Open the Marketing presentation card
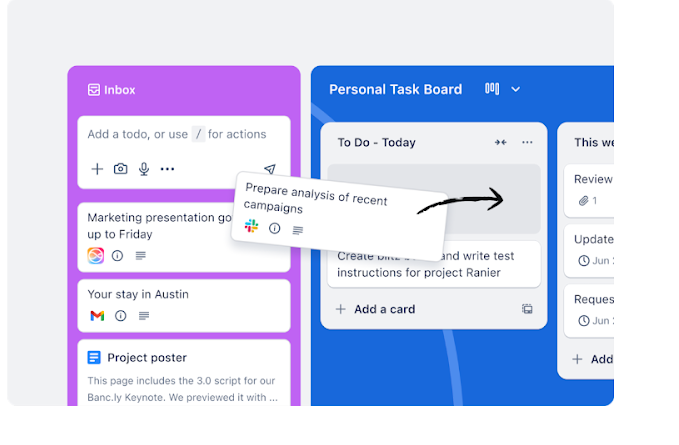The height and width of the screenshot is (445, 679). [x=184, y=238]
